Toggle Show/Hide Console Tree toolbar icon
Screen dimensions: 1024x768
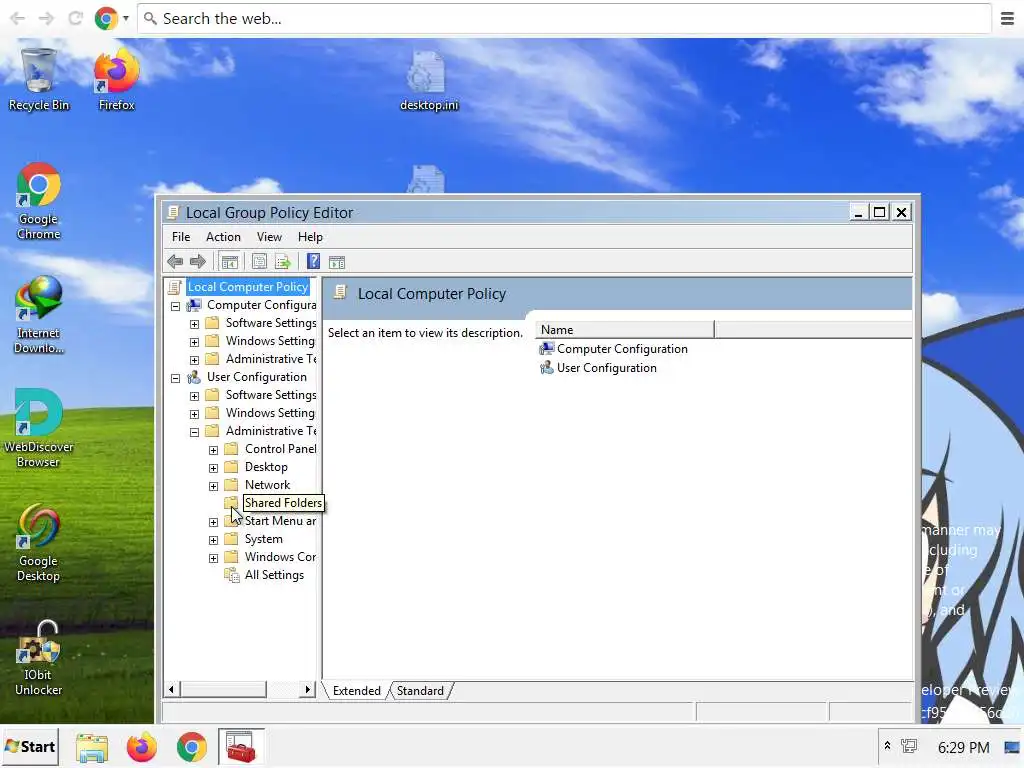click(x=229, y=262)
